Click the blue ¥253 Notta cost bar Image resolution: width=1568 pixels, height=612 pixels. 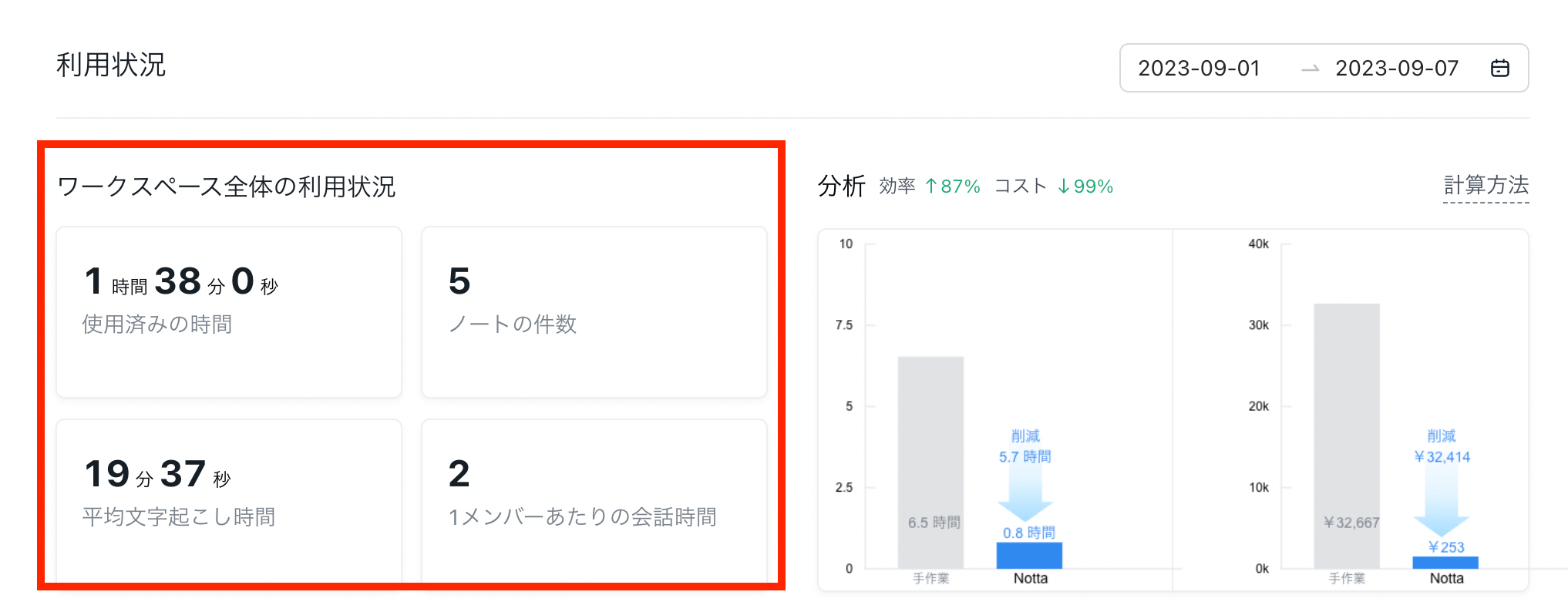pyautogui.click(x=1445, y=563)
